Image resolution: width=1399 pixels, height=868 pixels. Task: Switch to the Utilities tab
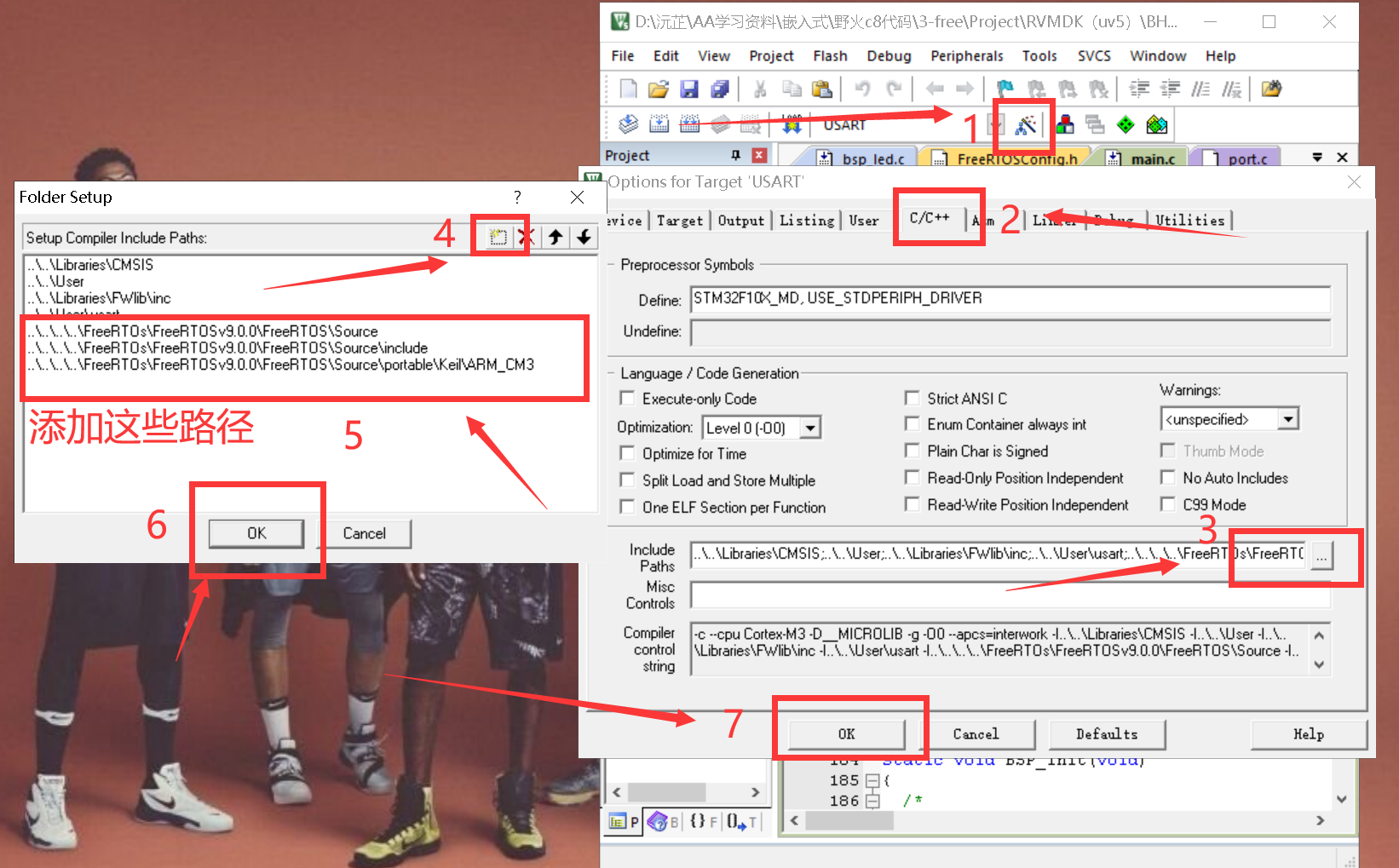pyautogui.click(x=1189, y=220)
